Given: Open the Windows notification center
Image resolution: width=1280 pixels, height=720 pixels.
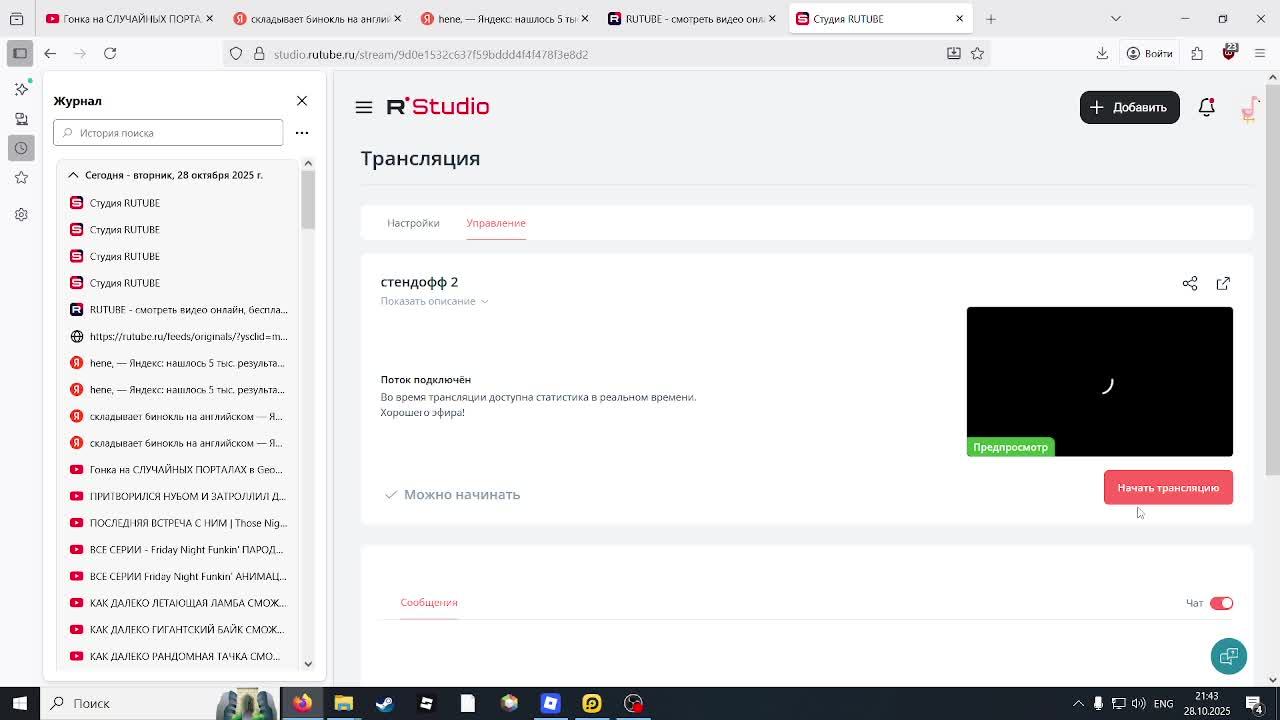Looking at the screenshot, I should 1256,704.
